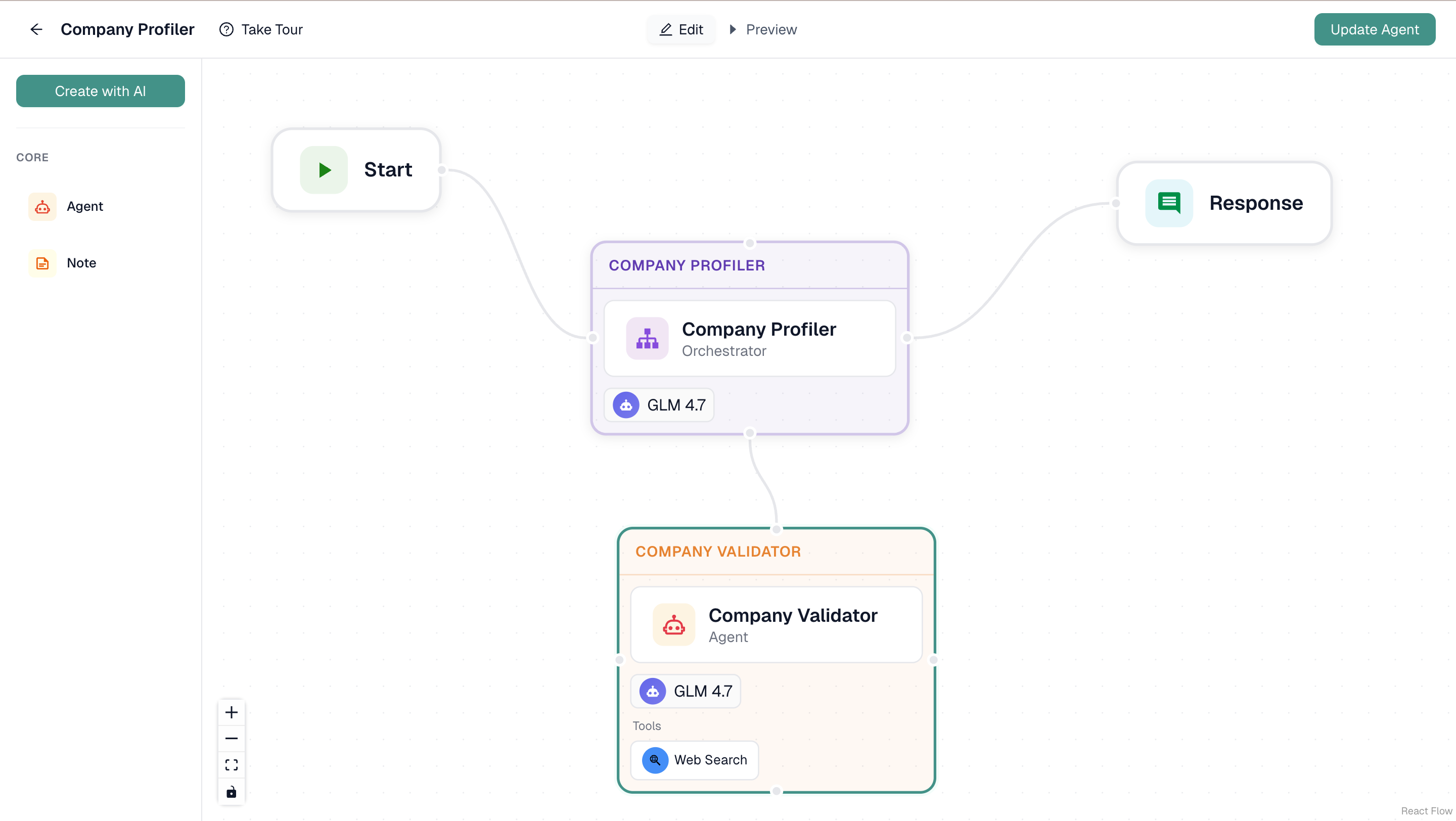Click the back arrow next to Company Profiler
The height and width of the screenshot is (821, 1456).
36,29
